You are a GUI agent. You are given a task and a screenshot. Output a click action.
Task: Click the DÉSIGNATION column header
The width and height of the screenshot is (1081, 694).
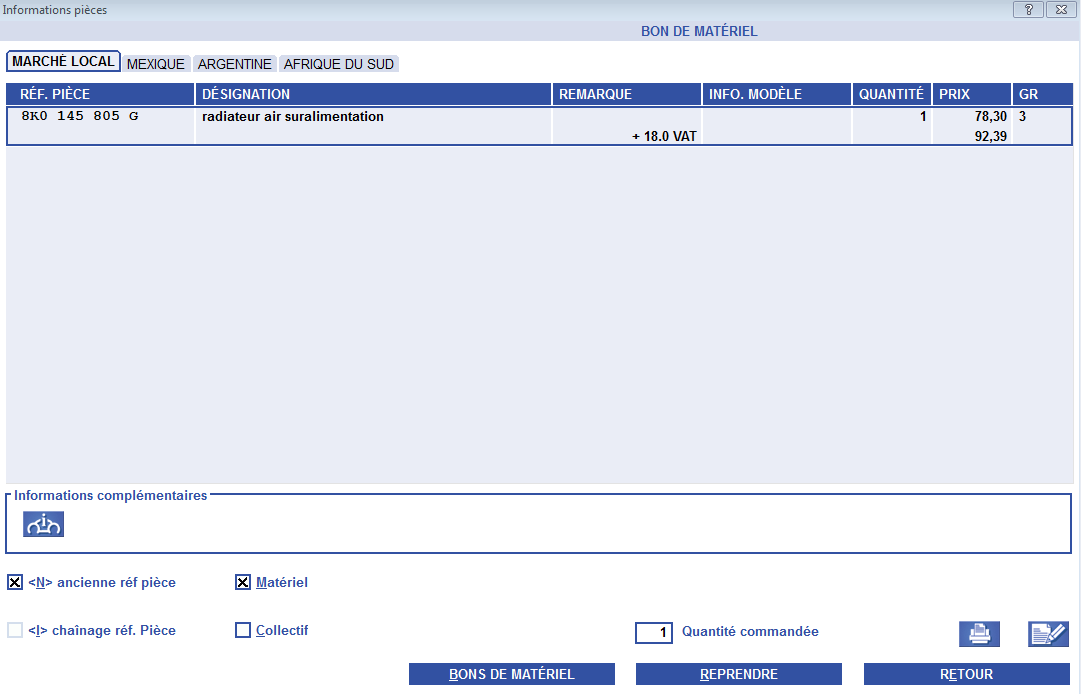373,94
